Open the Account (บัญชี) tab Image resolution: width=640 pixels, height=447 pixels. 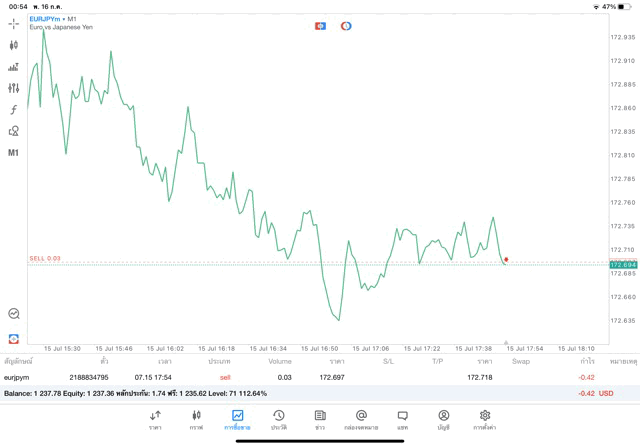[x=443, y=419]
